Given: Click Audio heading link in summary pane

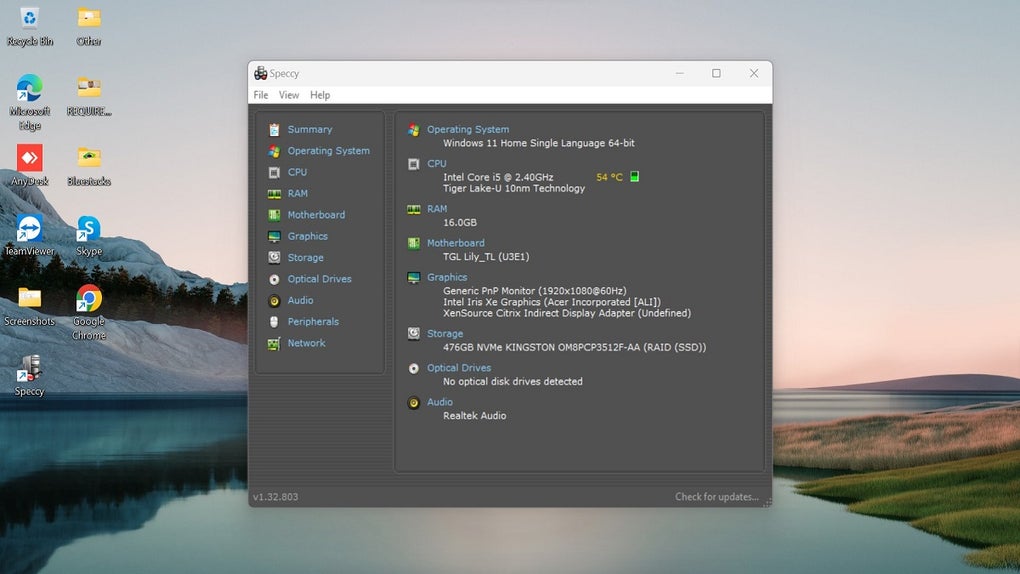Looking at the screenshot, I should (x=440, y=402).
